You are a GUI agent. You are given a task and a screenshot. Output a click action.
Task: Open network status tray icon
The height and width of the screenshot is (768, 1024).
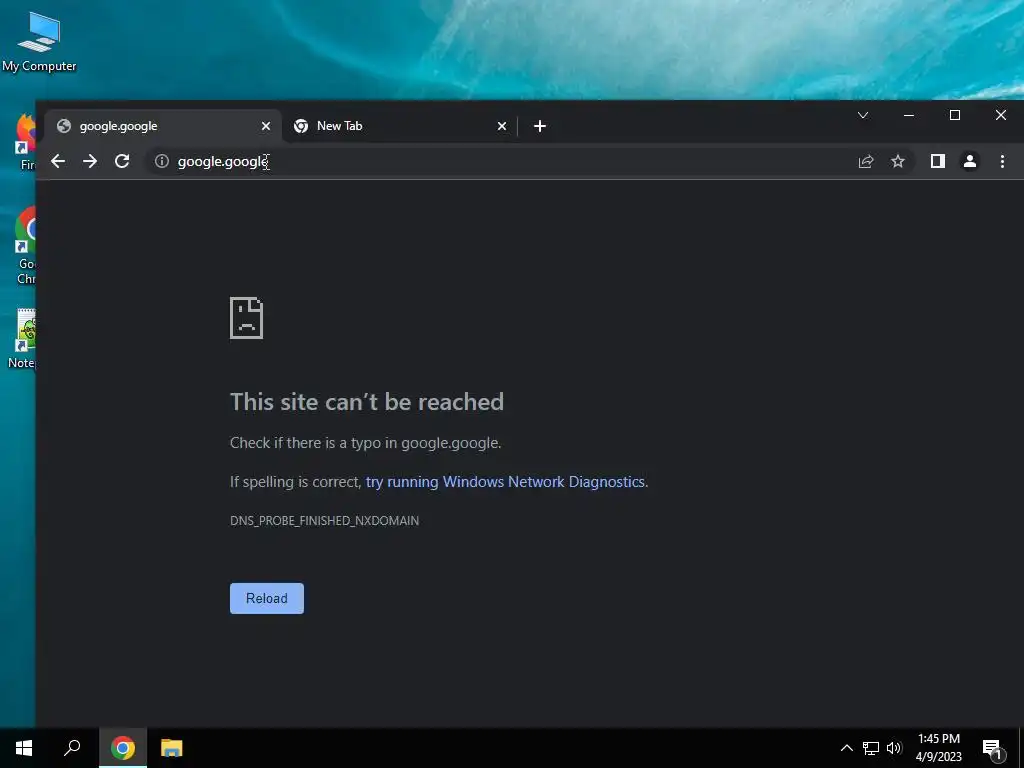click(x=871, y=748)
